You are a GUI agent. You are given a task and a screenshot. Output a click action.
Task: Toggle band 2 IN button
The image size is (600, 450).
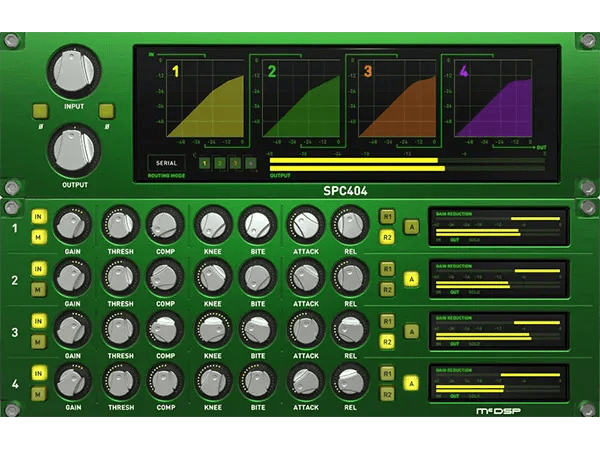[x=39, y=269]
